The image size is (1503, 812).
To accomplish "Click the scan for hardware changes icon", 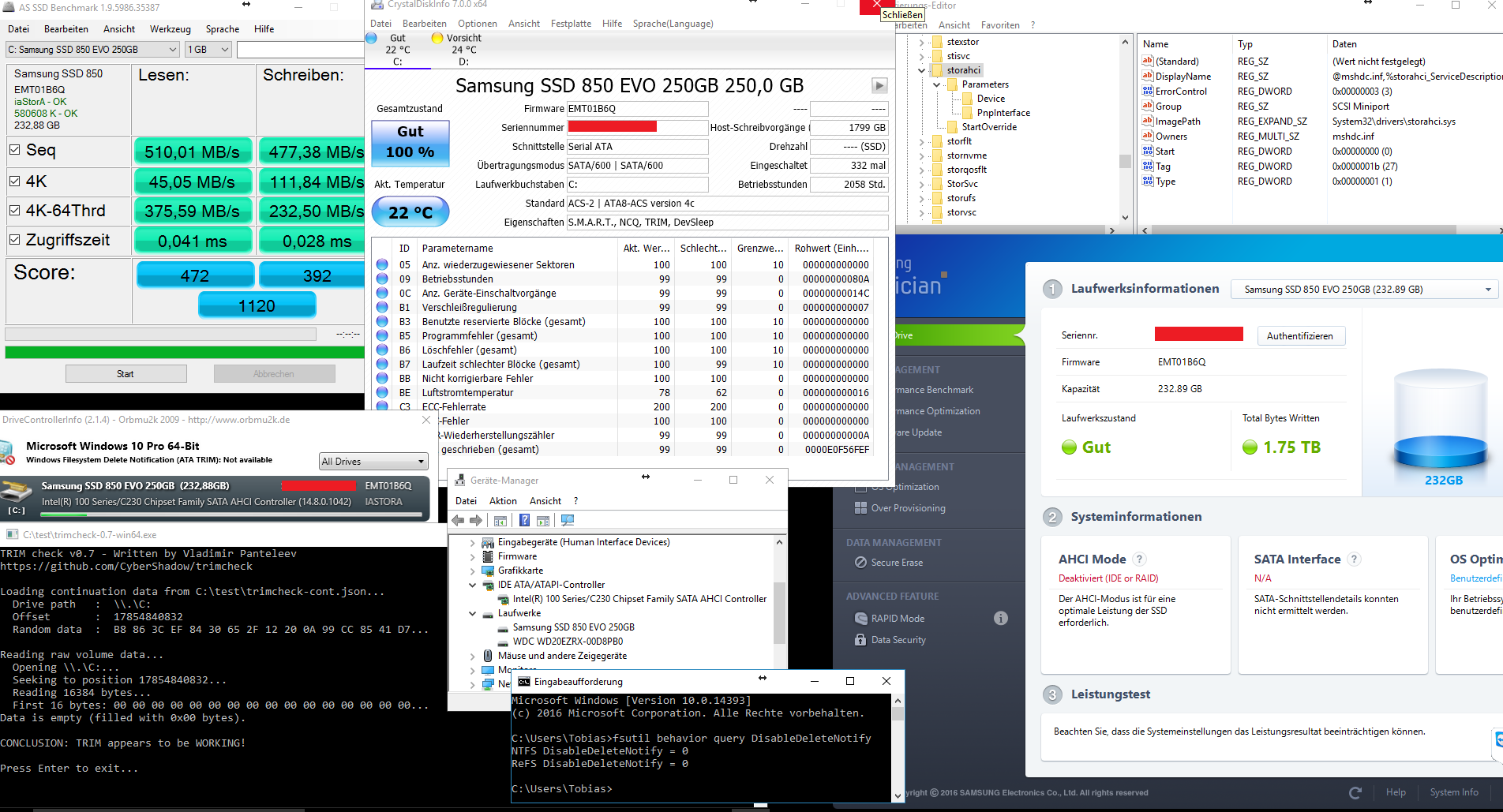I will [x=567, y=521].
